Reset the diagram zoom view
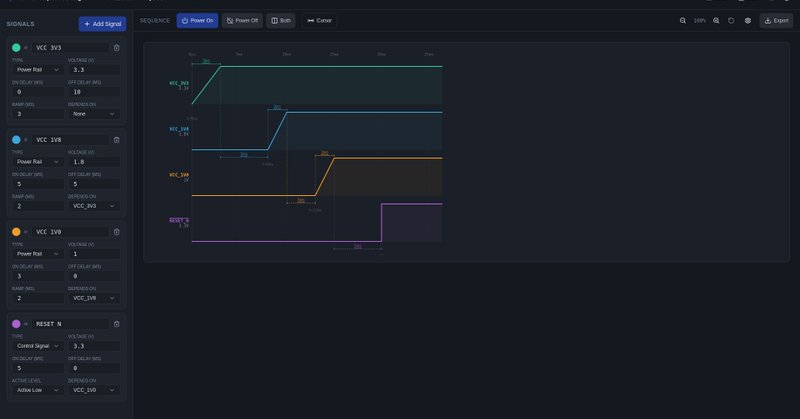 coord(732,20)
